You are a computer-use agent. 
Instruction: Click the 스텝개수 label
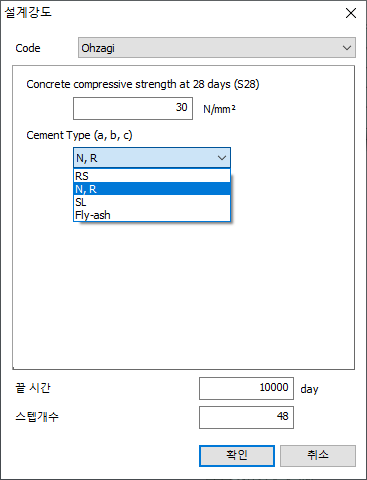[x=37, y=417]
